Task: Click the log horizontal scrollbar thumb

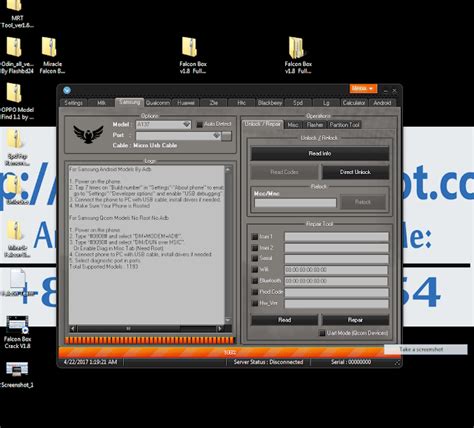Action: 128,329
